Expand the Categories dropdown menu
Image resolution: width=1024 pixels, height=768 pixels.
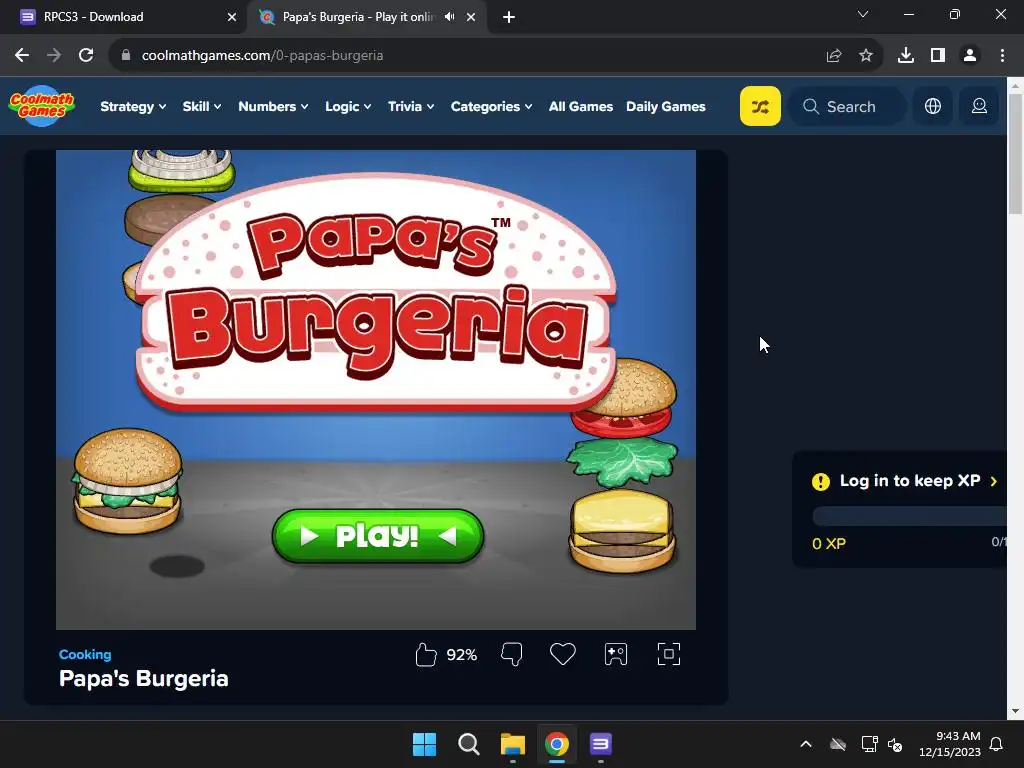click(491, 106)
